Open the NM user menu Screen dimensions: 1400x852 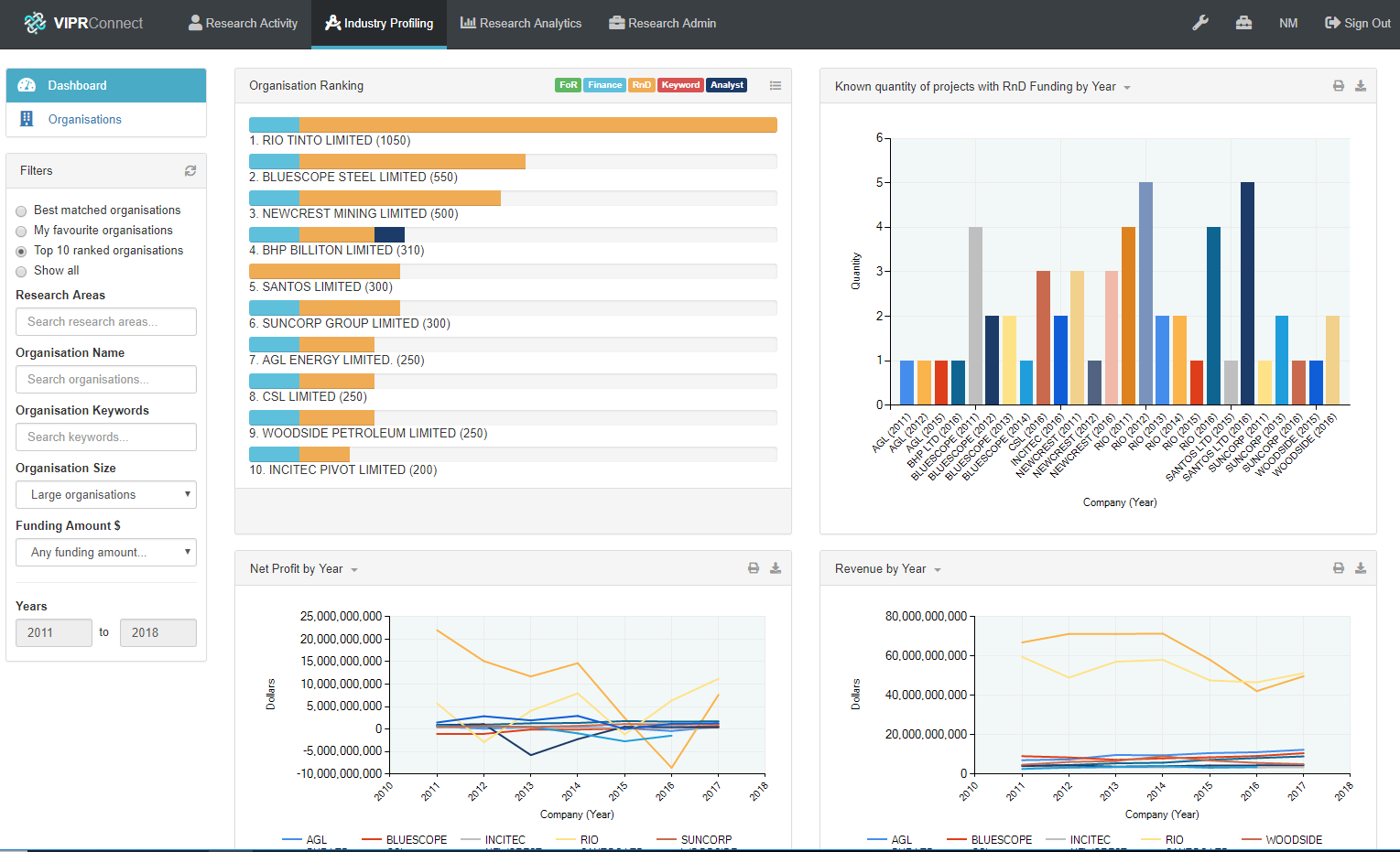click(x=1288, y=23)
